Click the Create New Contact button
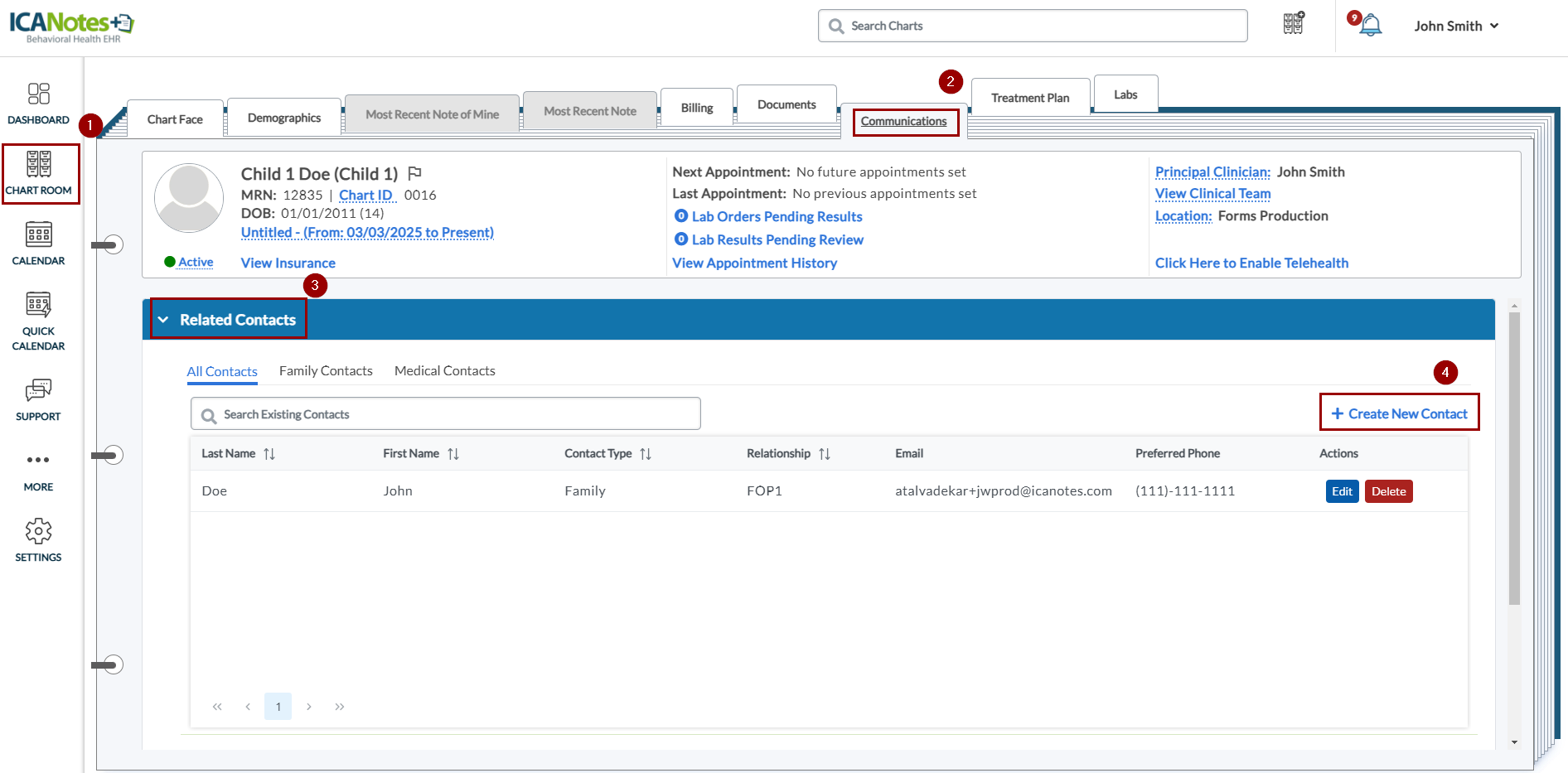 pyautogui.click(x=1399, y=413)
